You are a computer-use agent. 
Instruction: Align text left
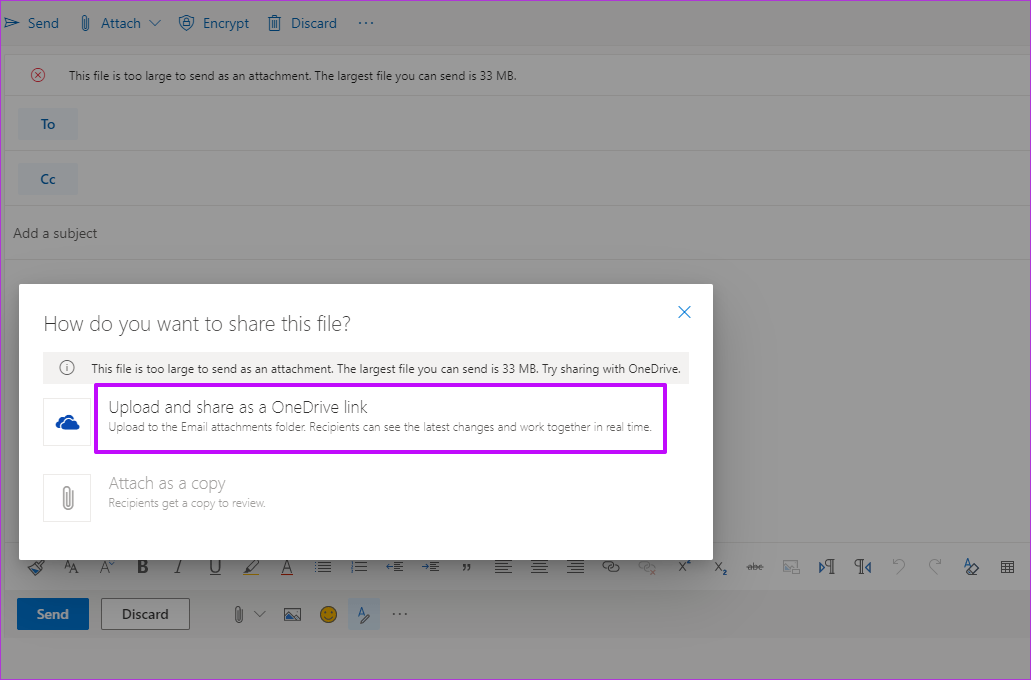503,567
